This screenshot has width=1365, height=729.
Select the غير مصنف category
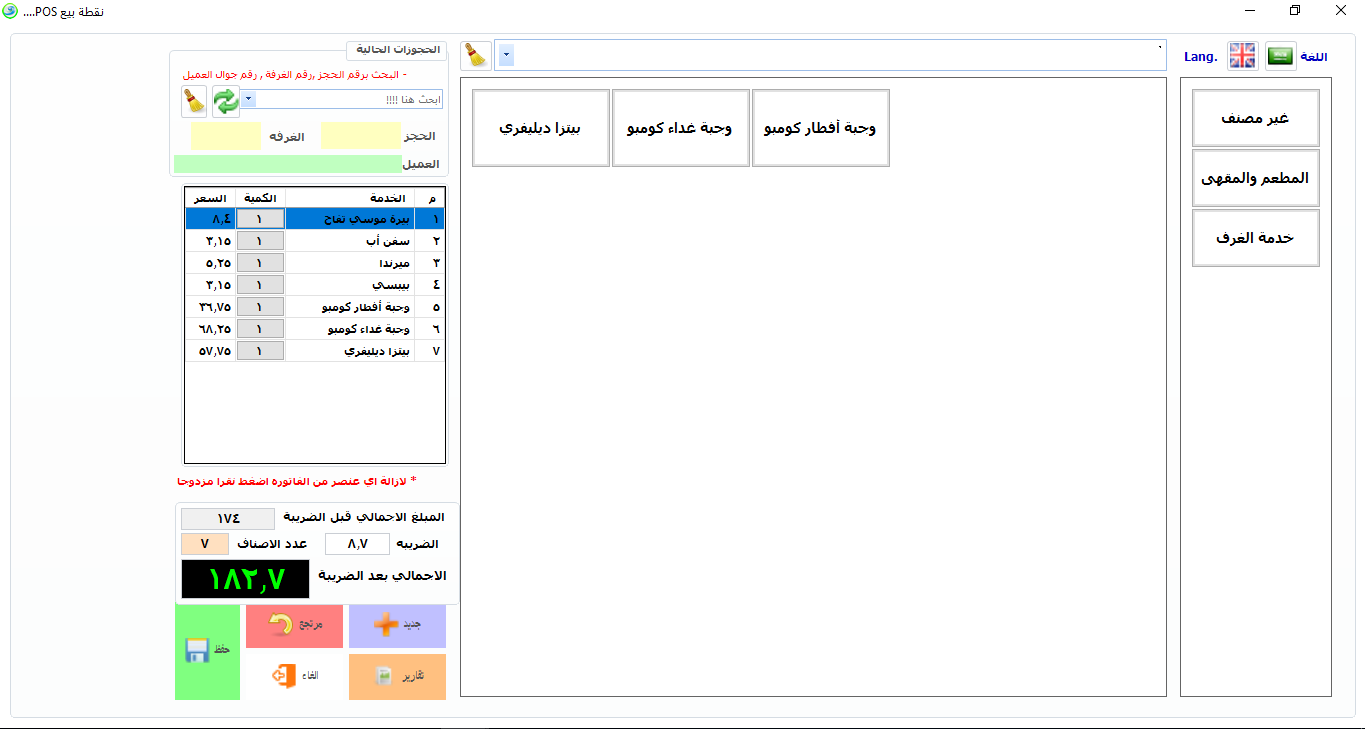pyautogui.click(x=1255, y=118)
